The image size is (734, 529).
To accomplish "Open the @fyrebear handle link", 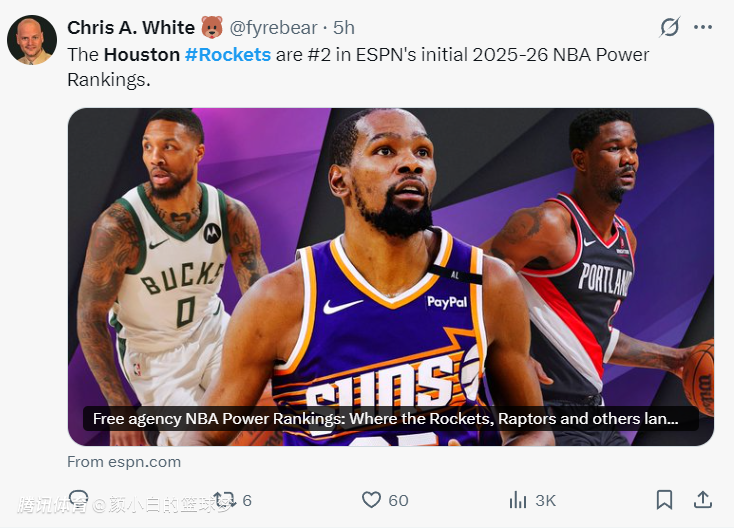I will 274,27.
